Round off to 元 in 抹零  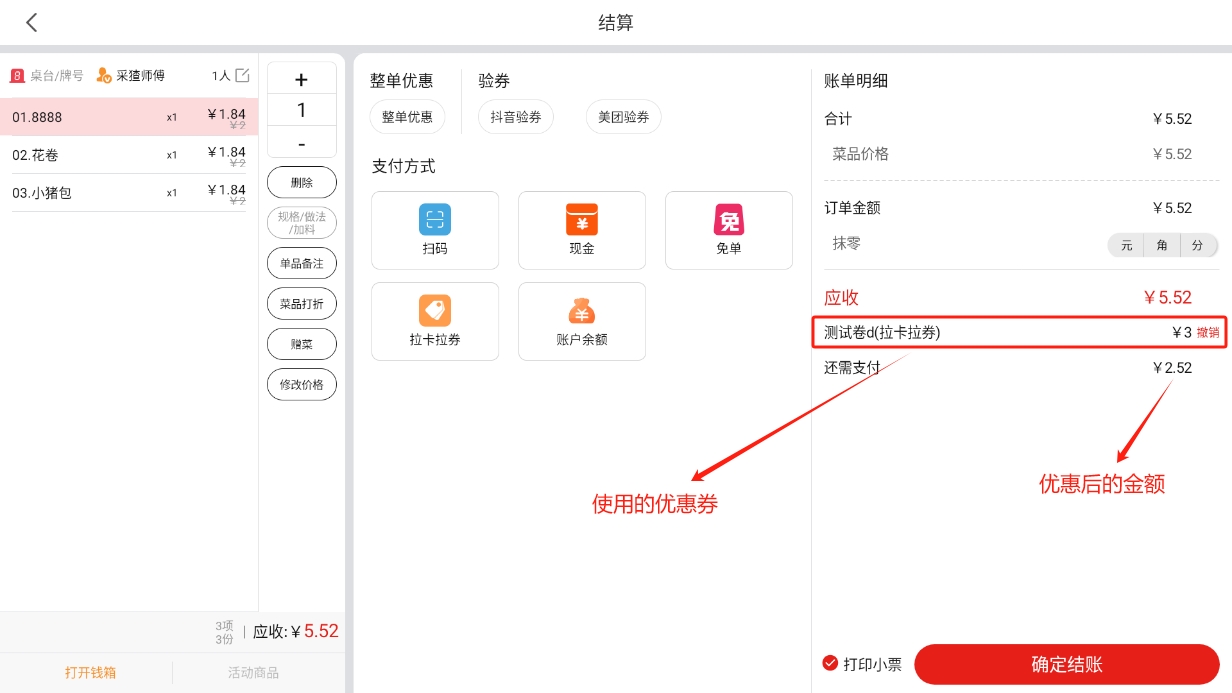coord(1126,245)
